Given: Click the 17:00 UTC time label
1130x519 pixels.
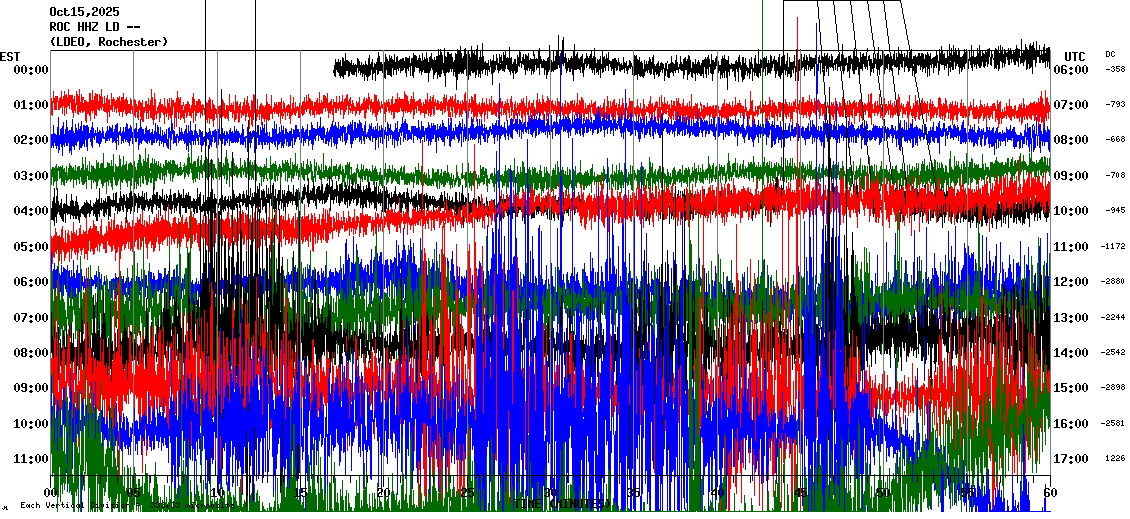Looking at the screenshot, I should click(1070, 459).
